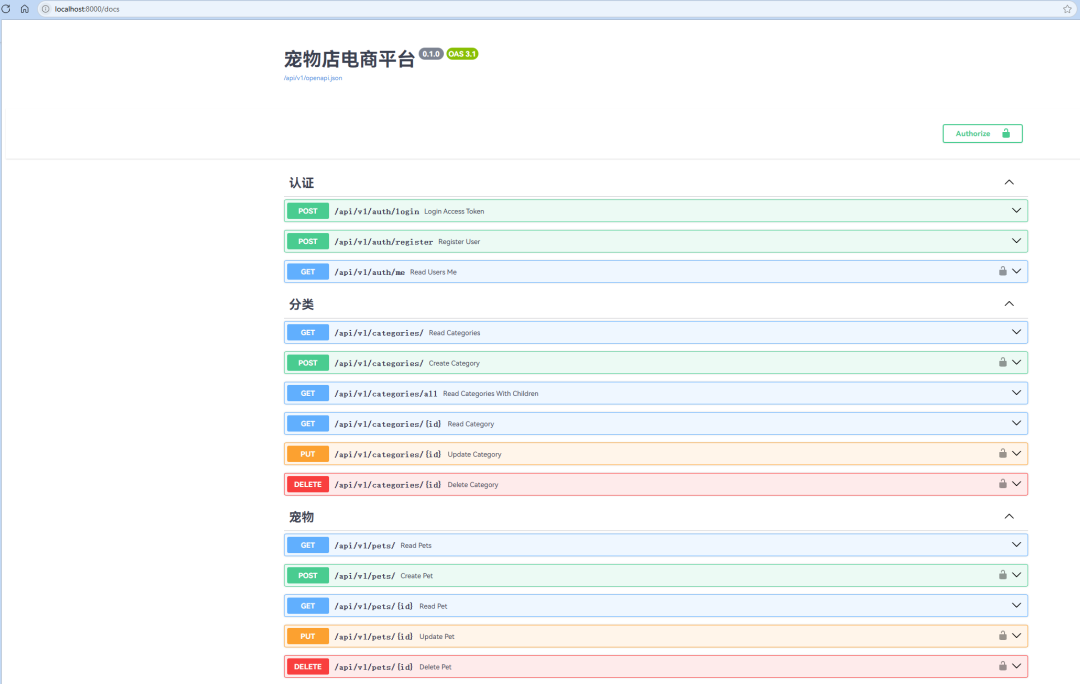Open the Authorize dialog
Screen dimensions: 1080x684
coord(982,134)
